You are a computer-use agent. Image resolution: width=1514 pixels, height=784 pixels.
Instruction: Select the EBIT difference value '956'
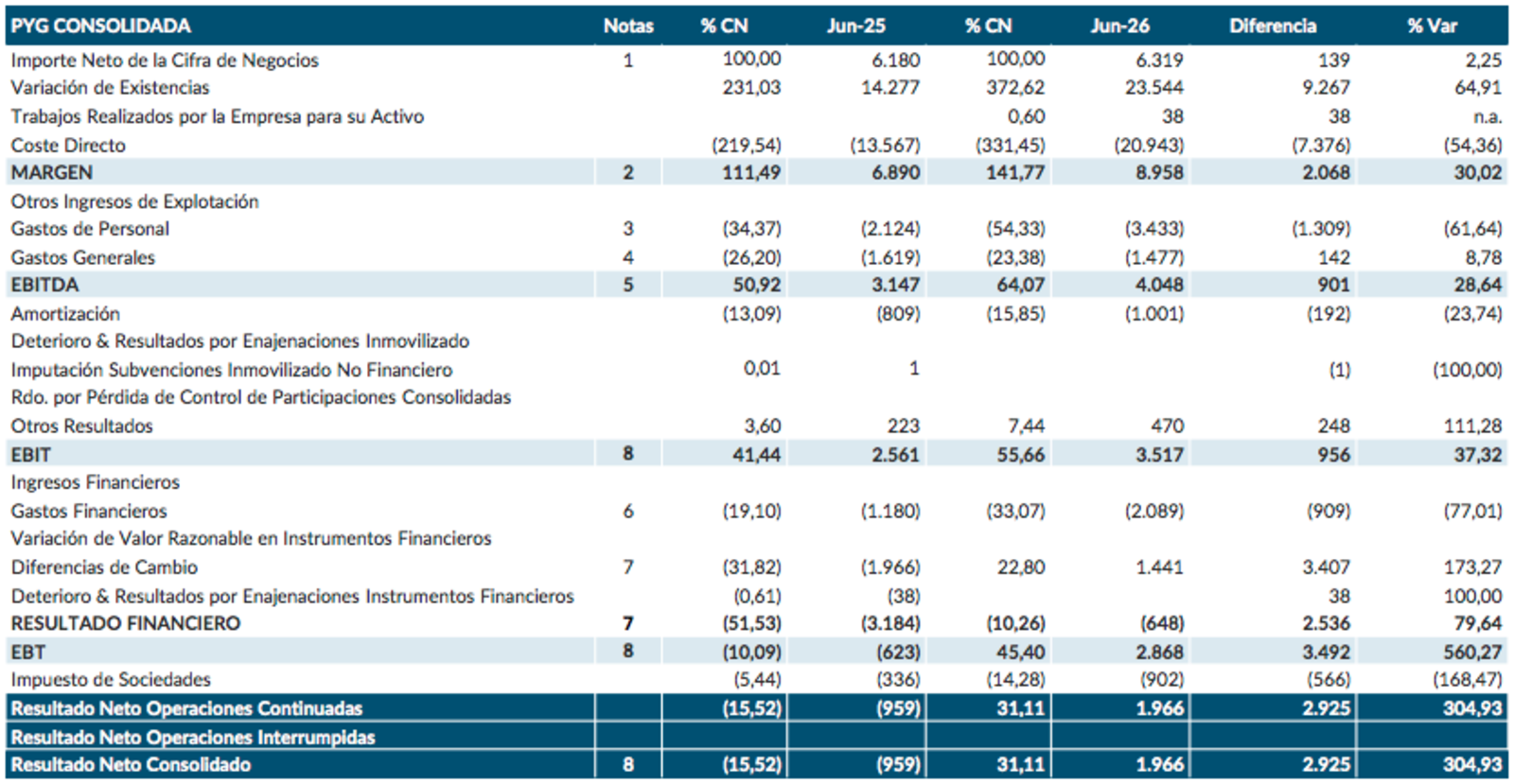coord(1333,455)
